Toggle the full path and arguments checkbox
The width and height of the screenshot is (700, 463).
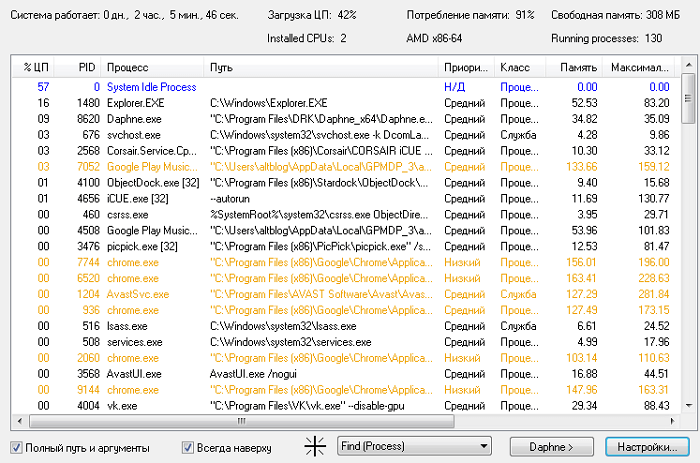pos(16,447)
